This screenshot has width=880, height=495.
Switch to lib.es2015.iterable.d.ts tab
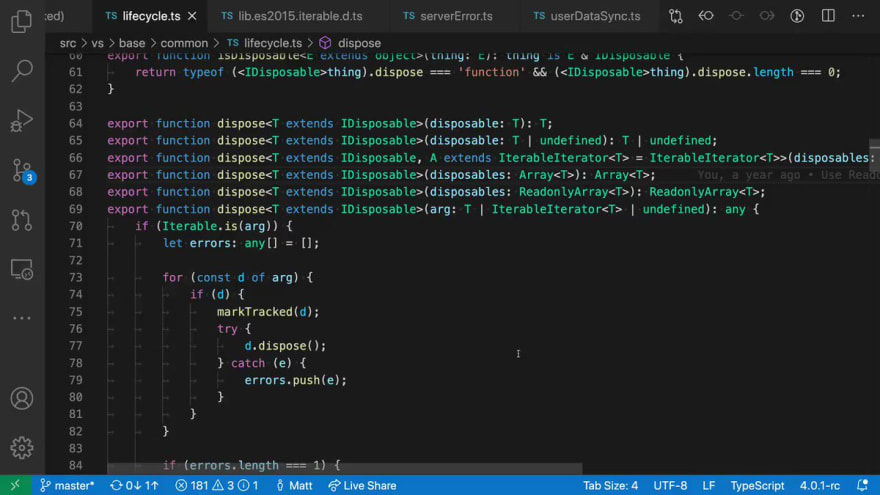click(300, 16)
